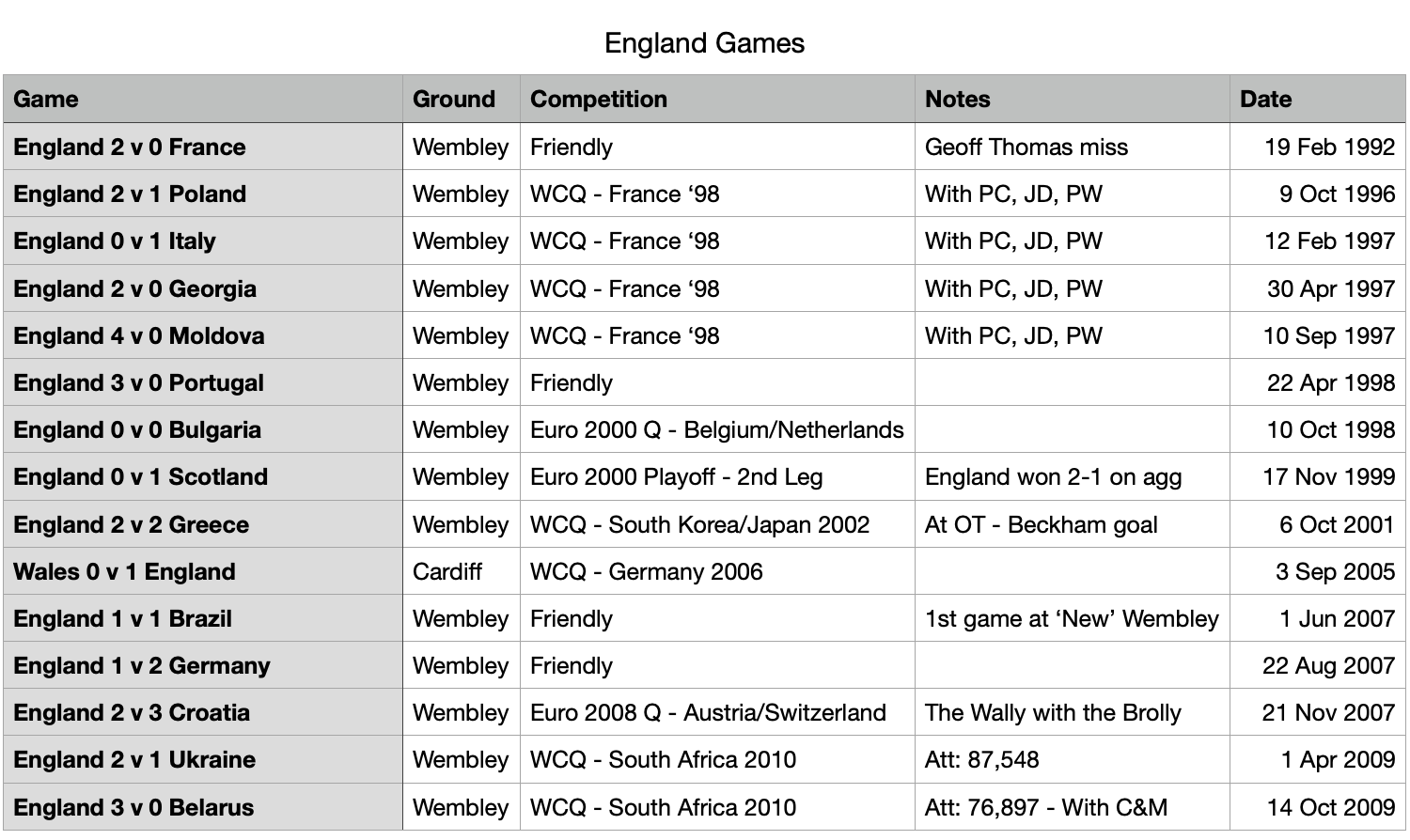1410x840 pixels.
Task: Select the England 2 v 0 France cell
Action: [x=203, y=147]
